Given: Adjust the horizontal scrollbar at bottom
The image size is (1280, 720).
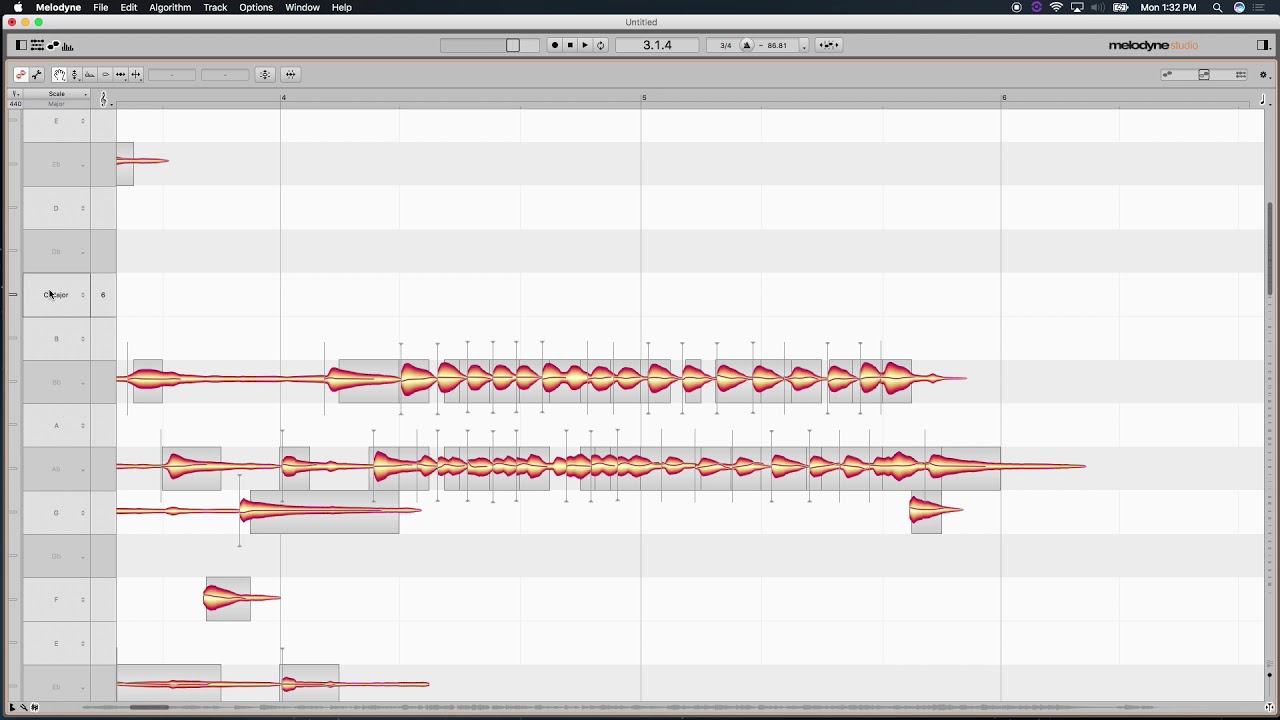Looking at the screenshot, I should (148, 708).
